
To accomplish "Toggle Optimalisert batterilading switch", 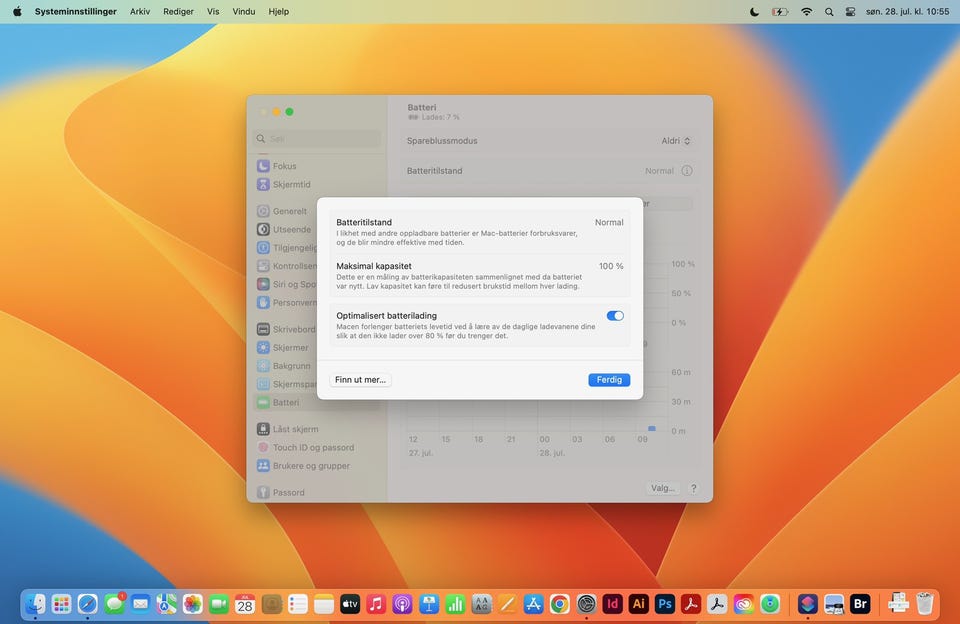I will pyautogui.click(x=615, y=316).
